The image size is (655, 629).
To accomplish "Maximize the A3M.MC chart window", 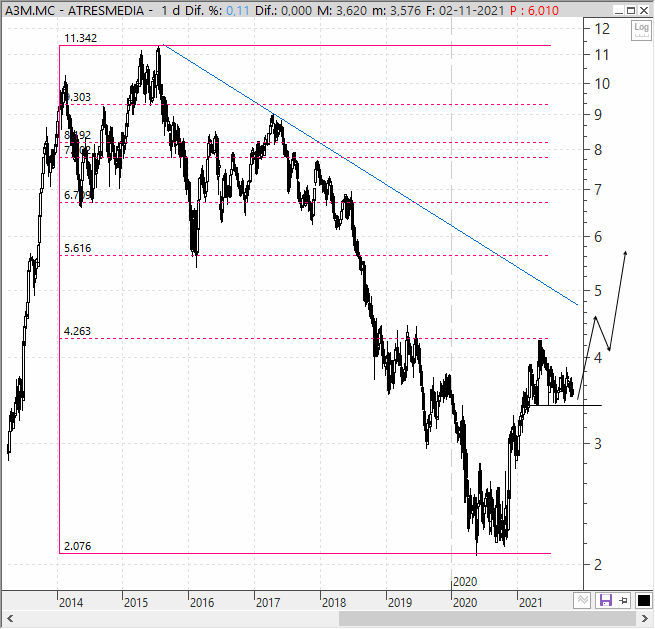I will point(632,10).
